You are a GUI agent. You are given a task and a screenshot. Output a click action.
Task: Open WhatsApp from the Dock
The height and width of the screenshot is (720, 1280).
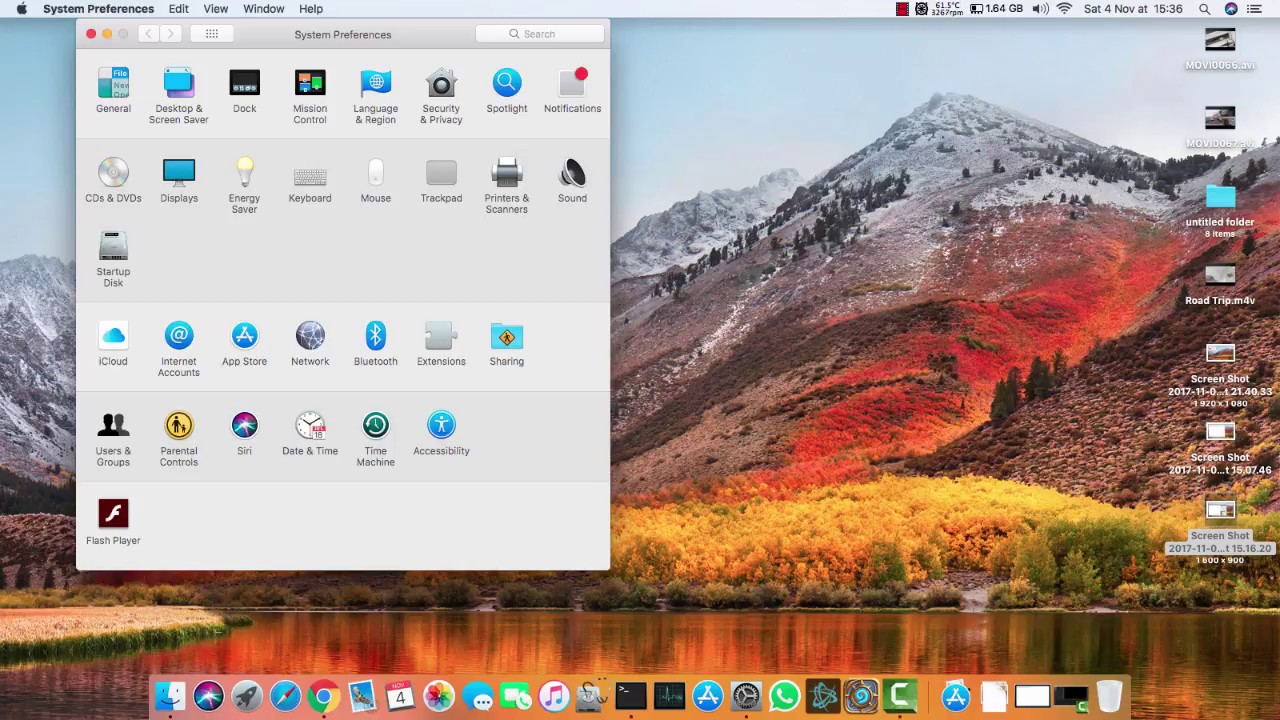tap(785, 696)
